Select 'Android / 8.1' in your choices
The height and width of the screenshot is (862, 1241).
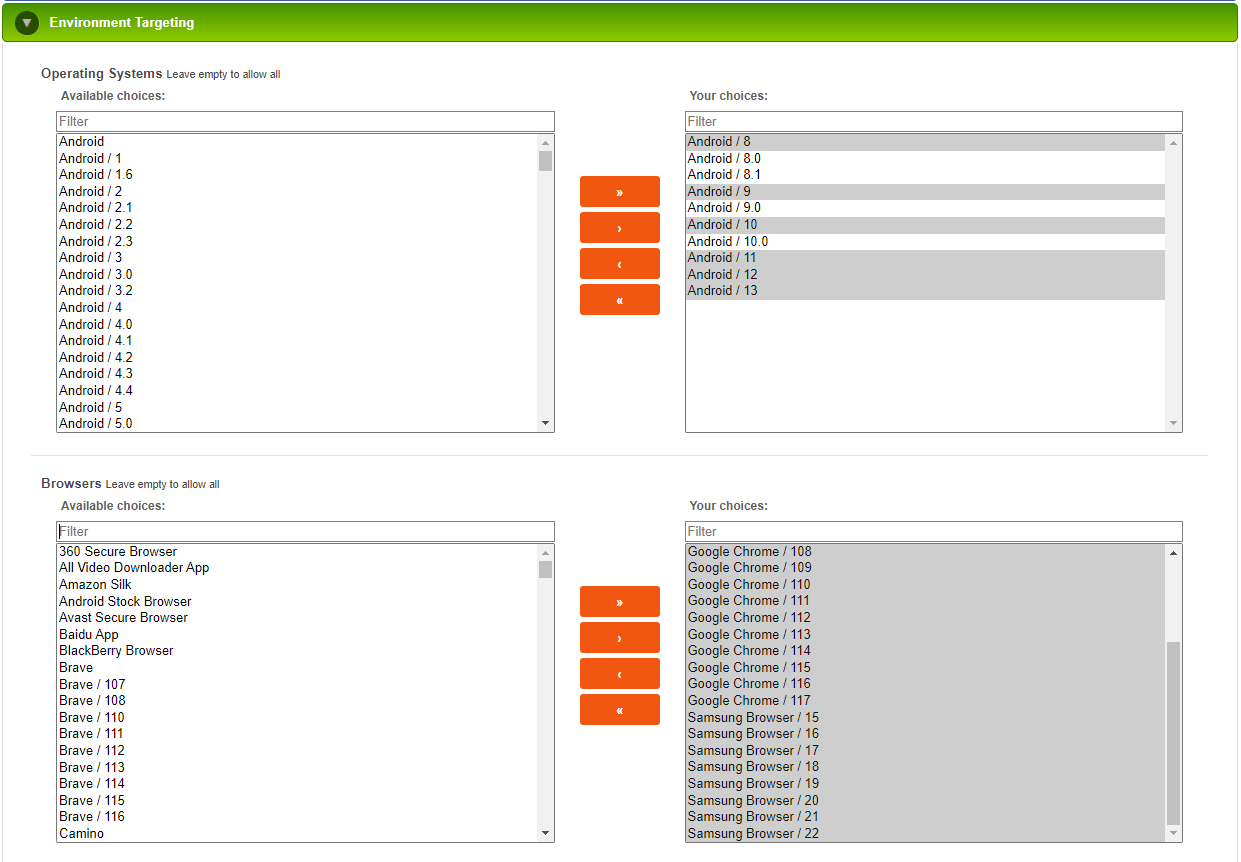coord(926,175)
